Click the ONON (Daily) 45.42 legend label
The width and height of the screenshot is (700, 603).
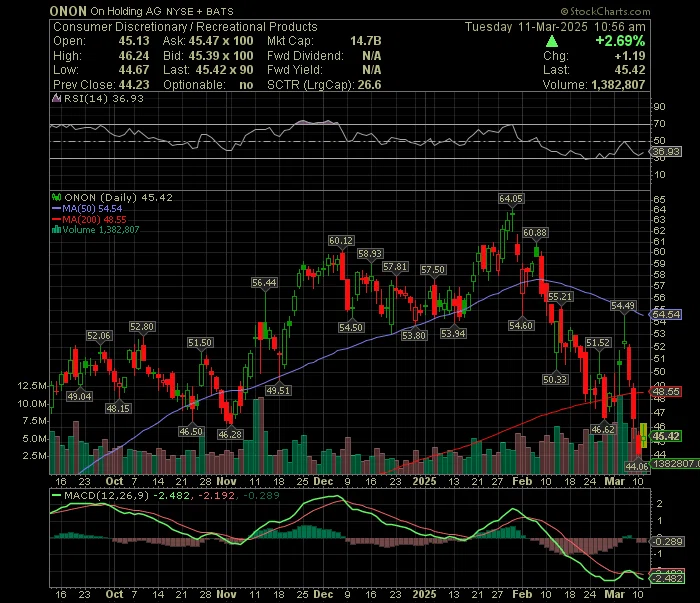coord(118,197)
